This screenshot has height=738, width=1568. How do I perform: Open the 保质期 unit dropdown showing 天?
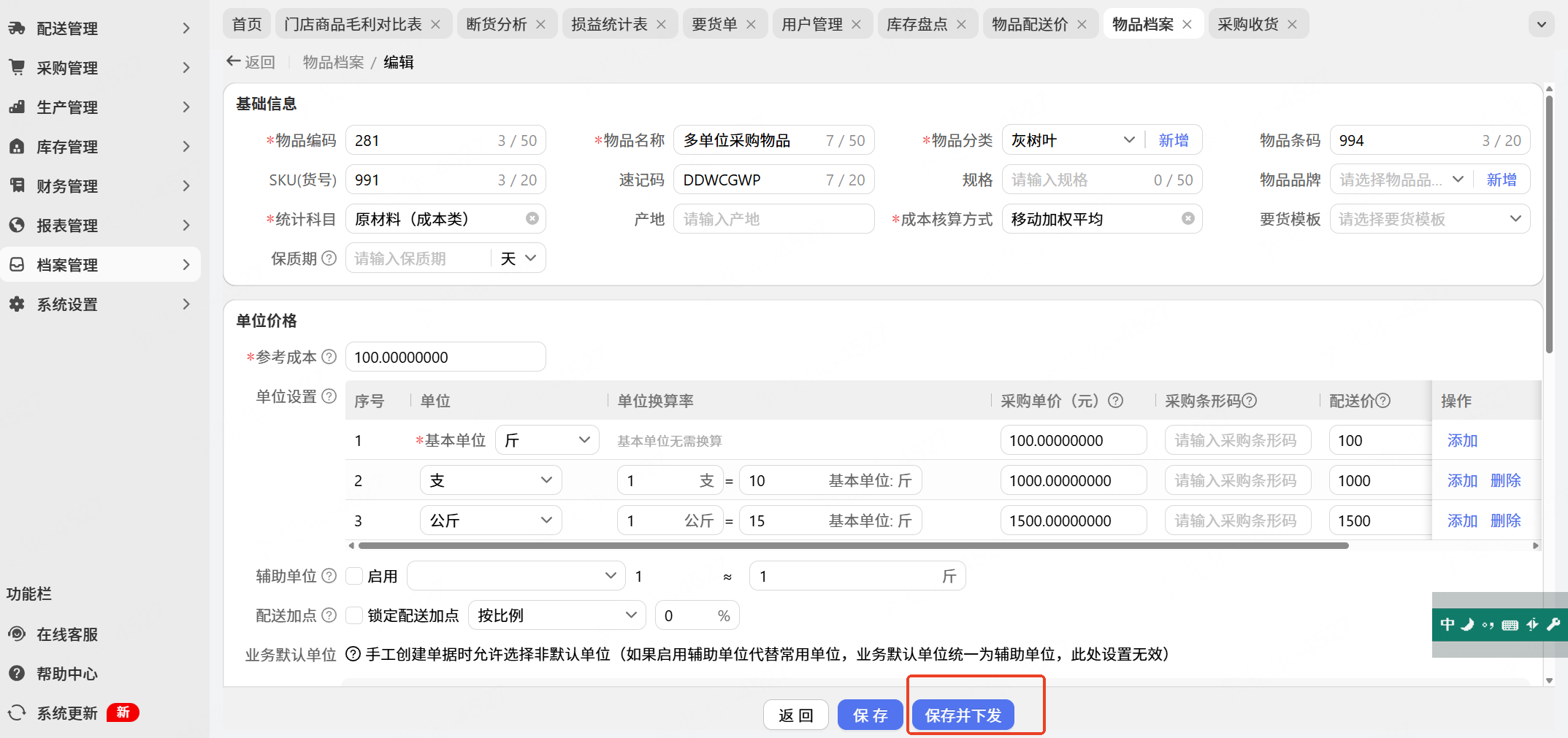(x=519, y=258)
